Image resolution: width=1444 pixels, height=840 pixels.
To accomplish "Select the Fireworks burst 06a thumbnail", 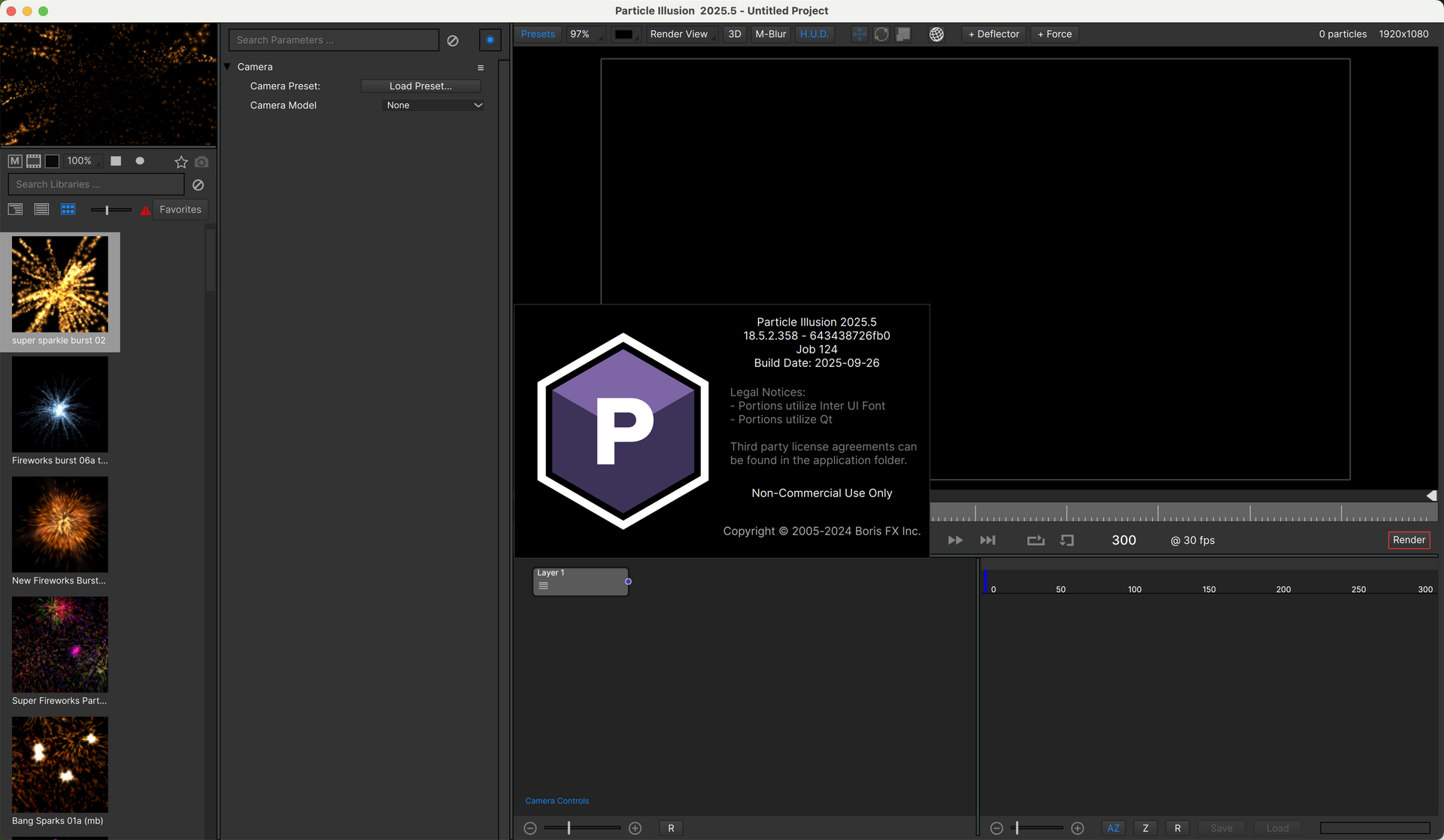I will [60, 405].
